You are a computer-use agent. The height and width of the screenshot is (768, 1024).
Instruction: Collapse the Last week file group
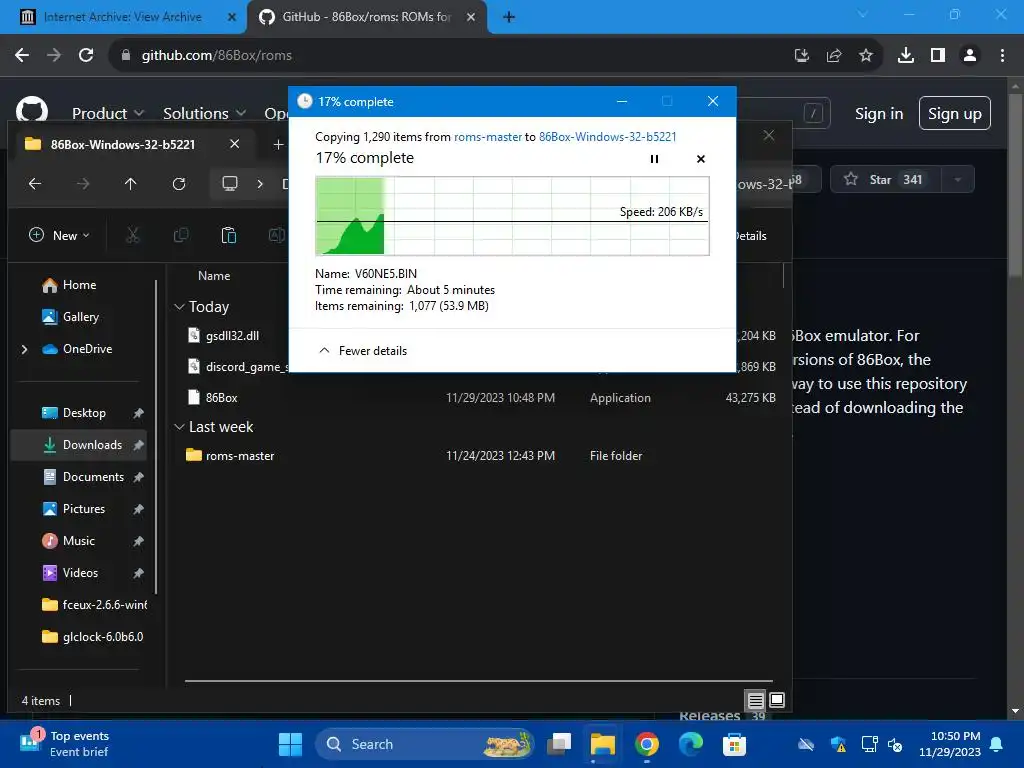(x=180, y=427)
